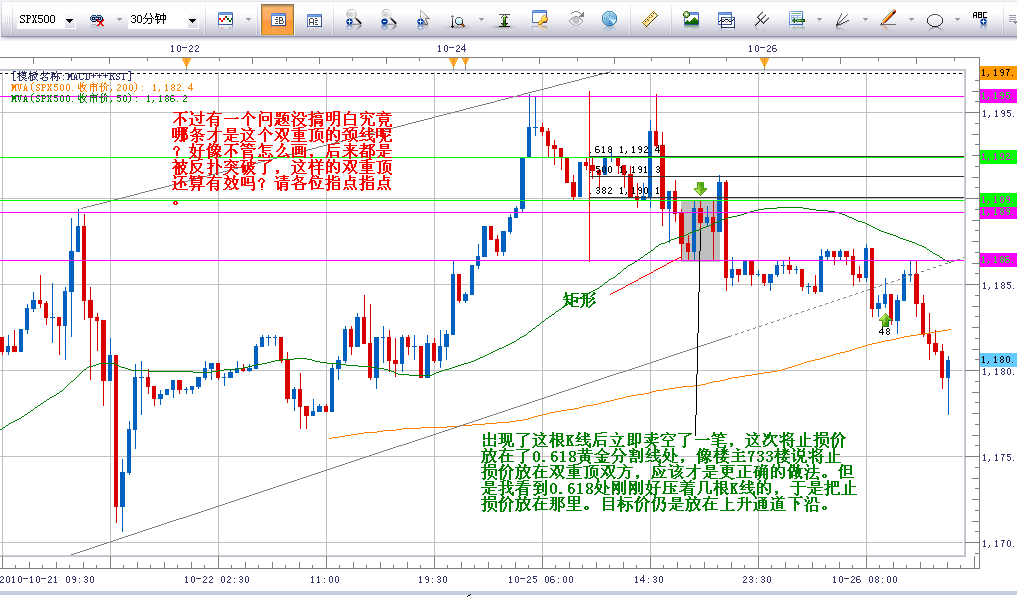The image size is (1017, 597).
Task: Click the MVA 200 indicator label 1,182.4
Action: (x=102, y=88)
